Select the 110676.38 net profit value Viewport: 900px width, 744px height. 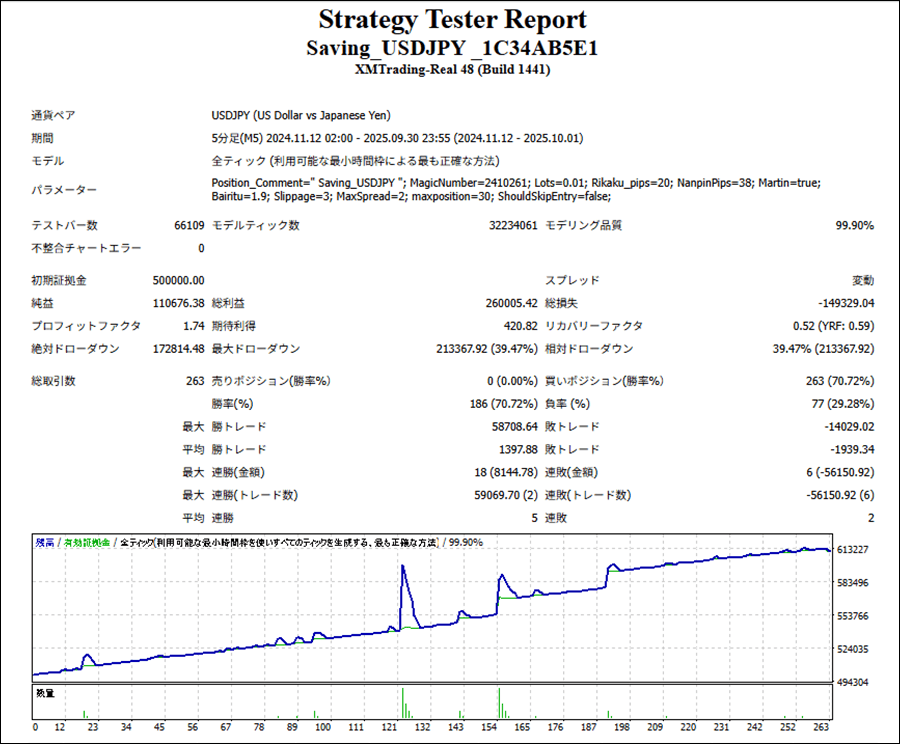coord(172,303)
